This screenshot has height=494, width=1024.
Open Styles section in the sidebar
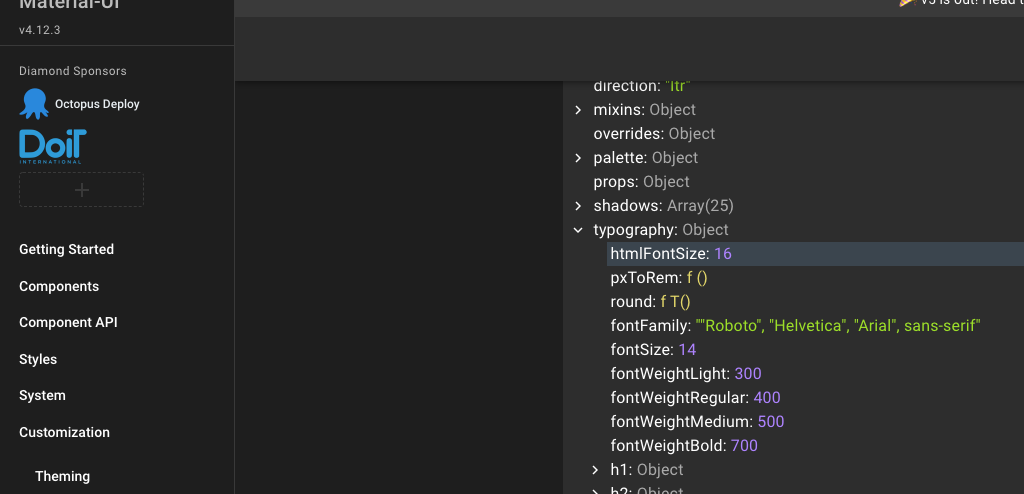click(x=38, y=359)
